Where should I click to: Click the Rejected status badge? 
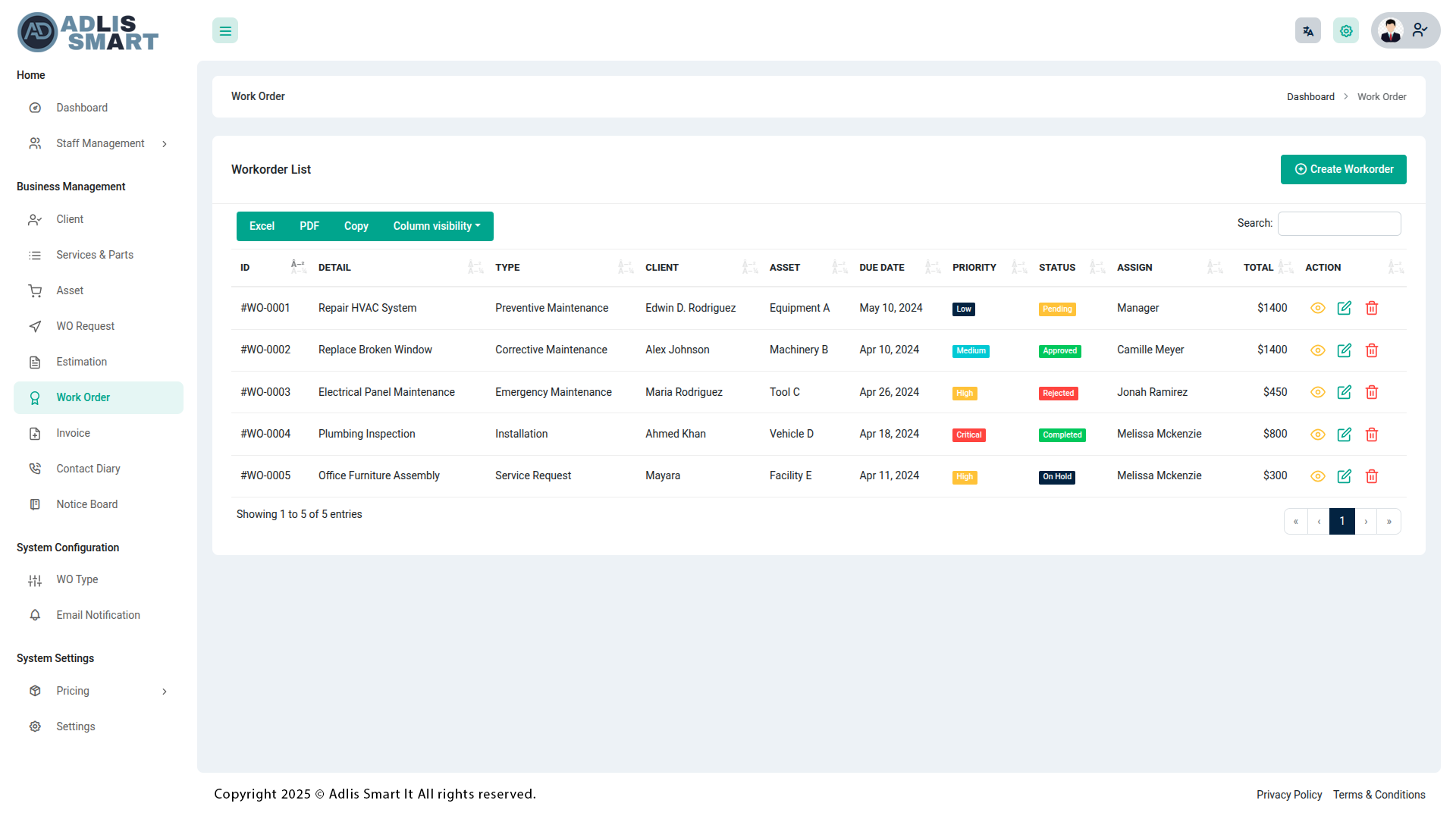(x=1058, y=393)
